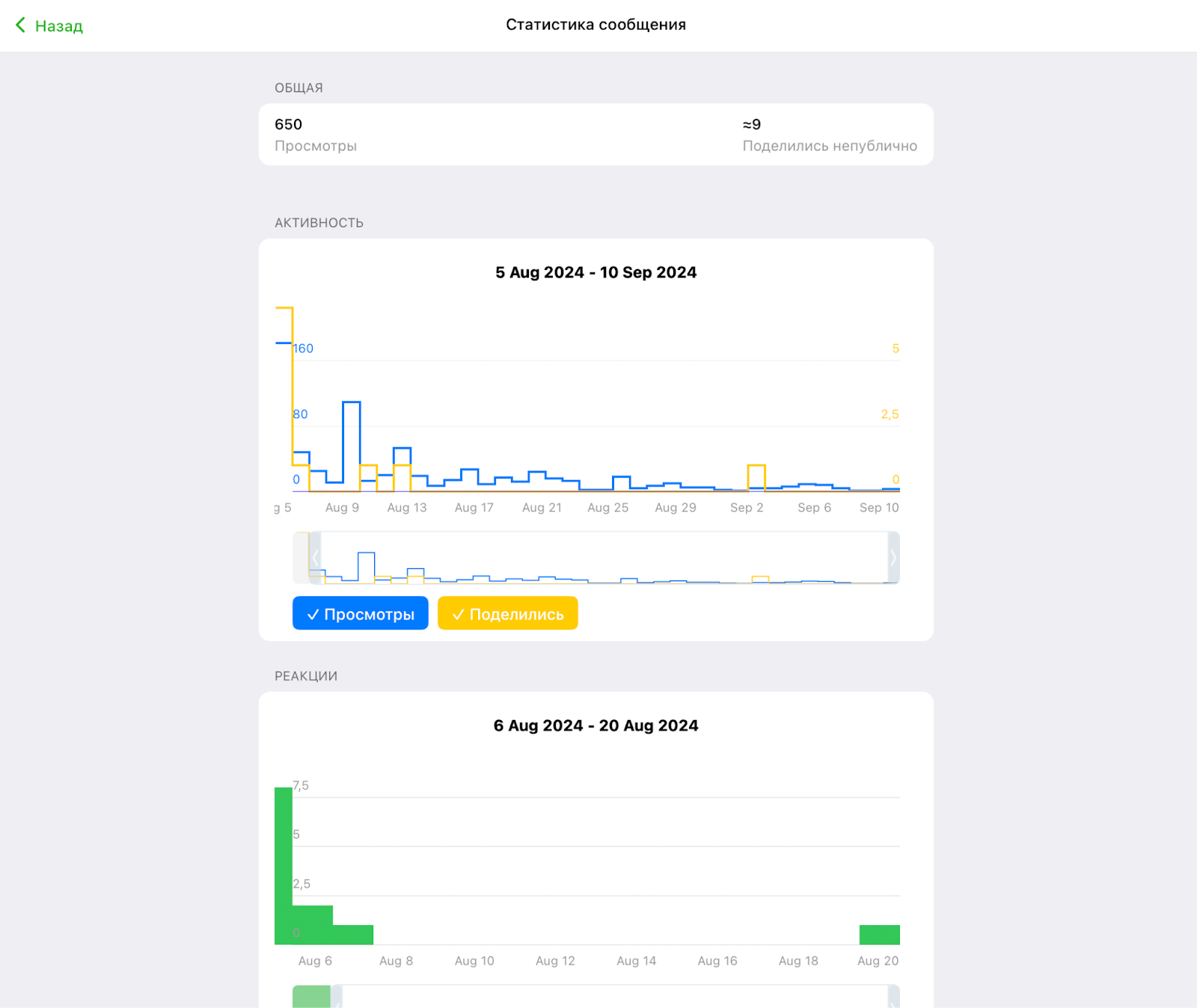The height and width of the screenshot is (1008, 1197).
Task: Click the Aug 13 label on activity axis
Action: click(x=407, y=508)
